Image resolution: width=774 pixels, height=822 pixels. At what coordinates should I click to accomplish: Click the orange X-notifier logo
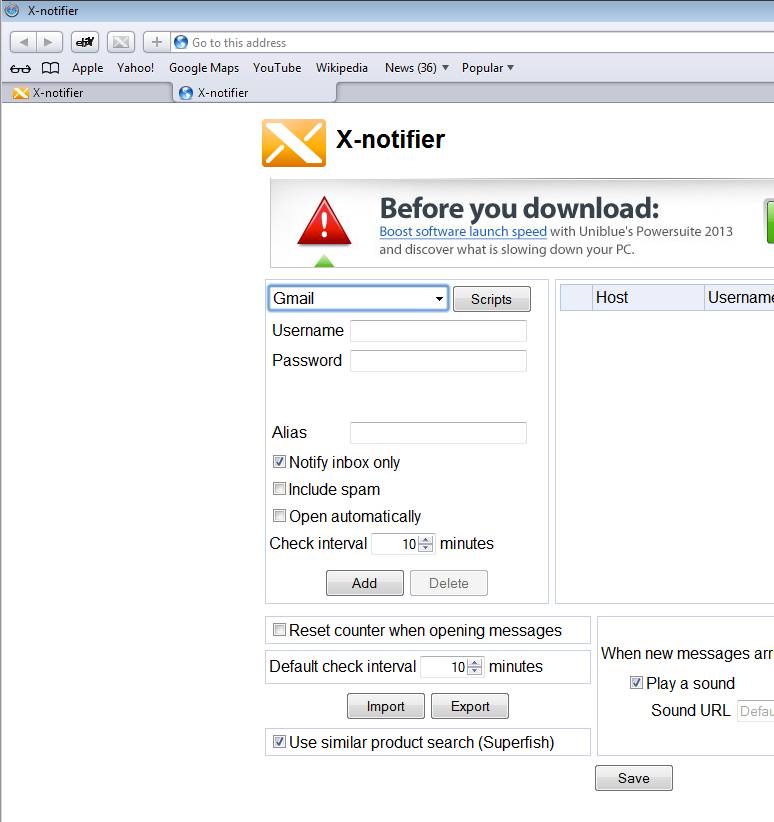294,143
